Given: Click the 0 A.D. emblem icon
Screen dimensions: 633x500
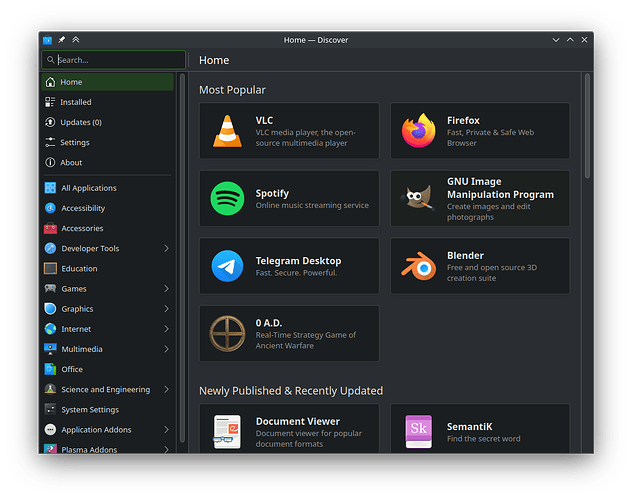Looking at the screenshot, I should (x=227, y=334).
